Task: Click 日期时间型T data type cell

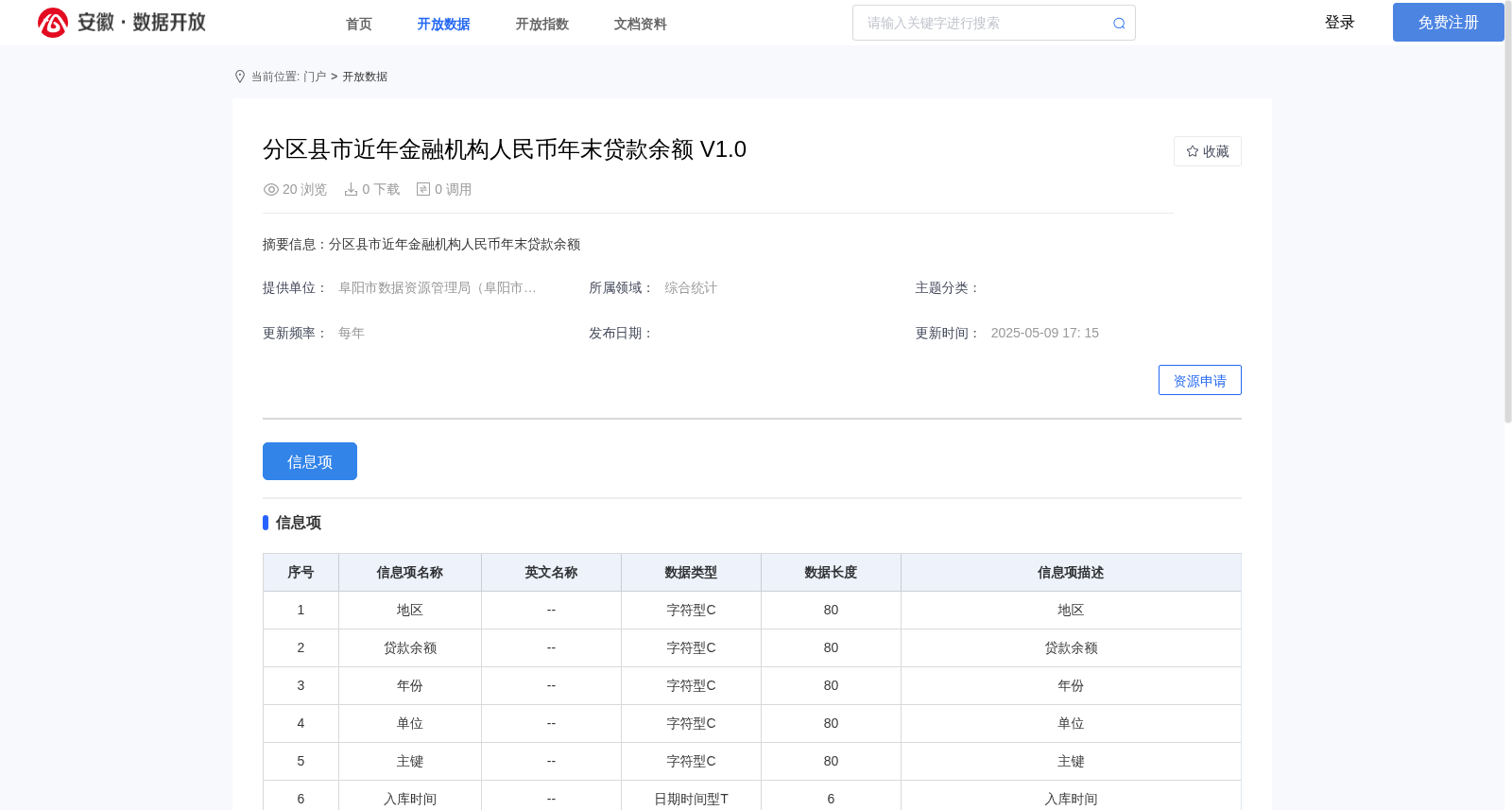Action: point(691,800)
